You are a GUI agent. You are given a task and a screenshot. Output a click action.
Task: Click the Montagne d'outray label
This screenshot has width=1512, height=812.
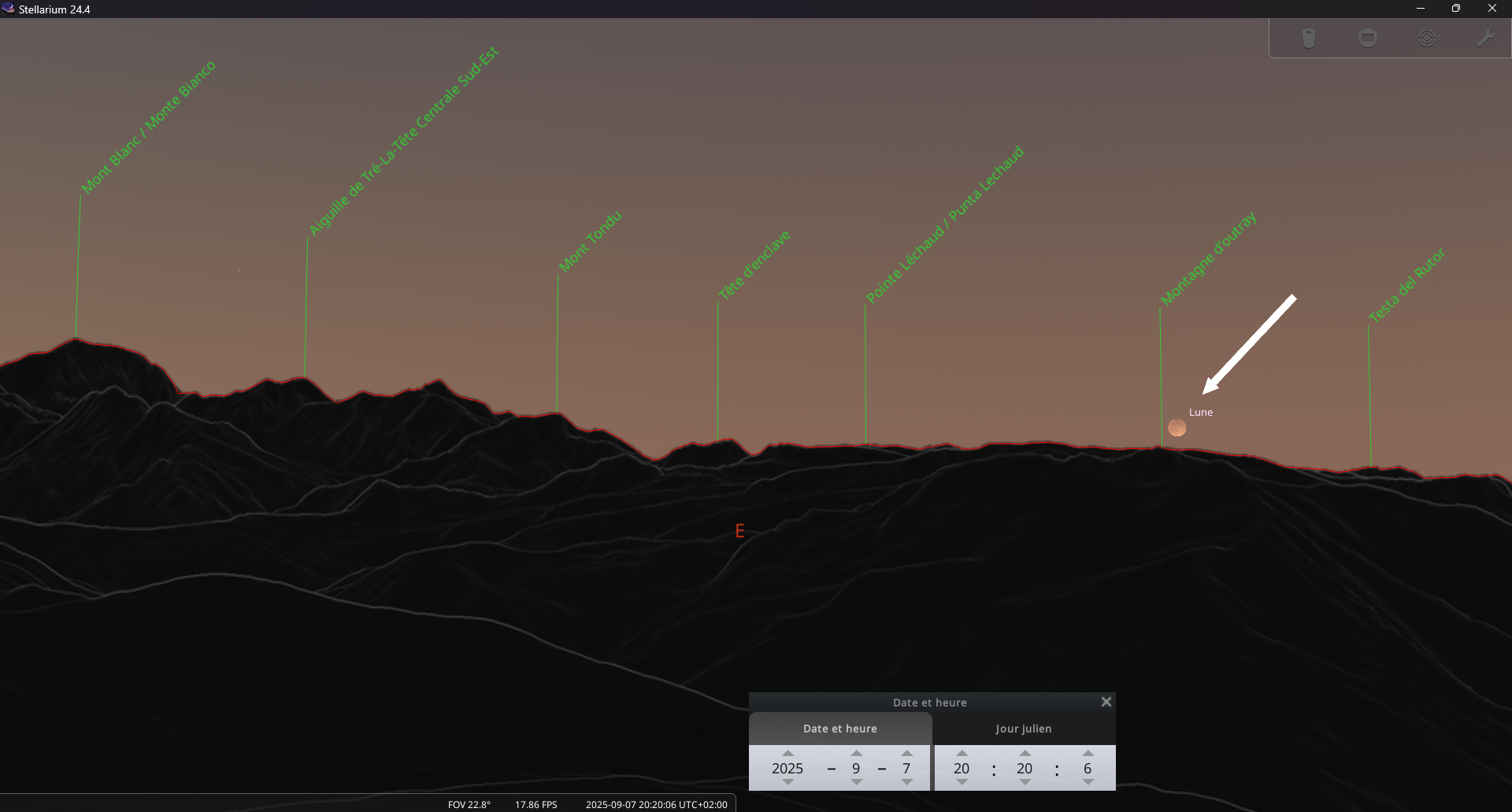point(1208,258)
